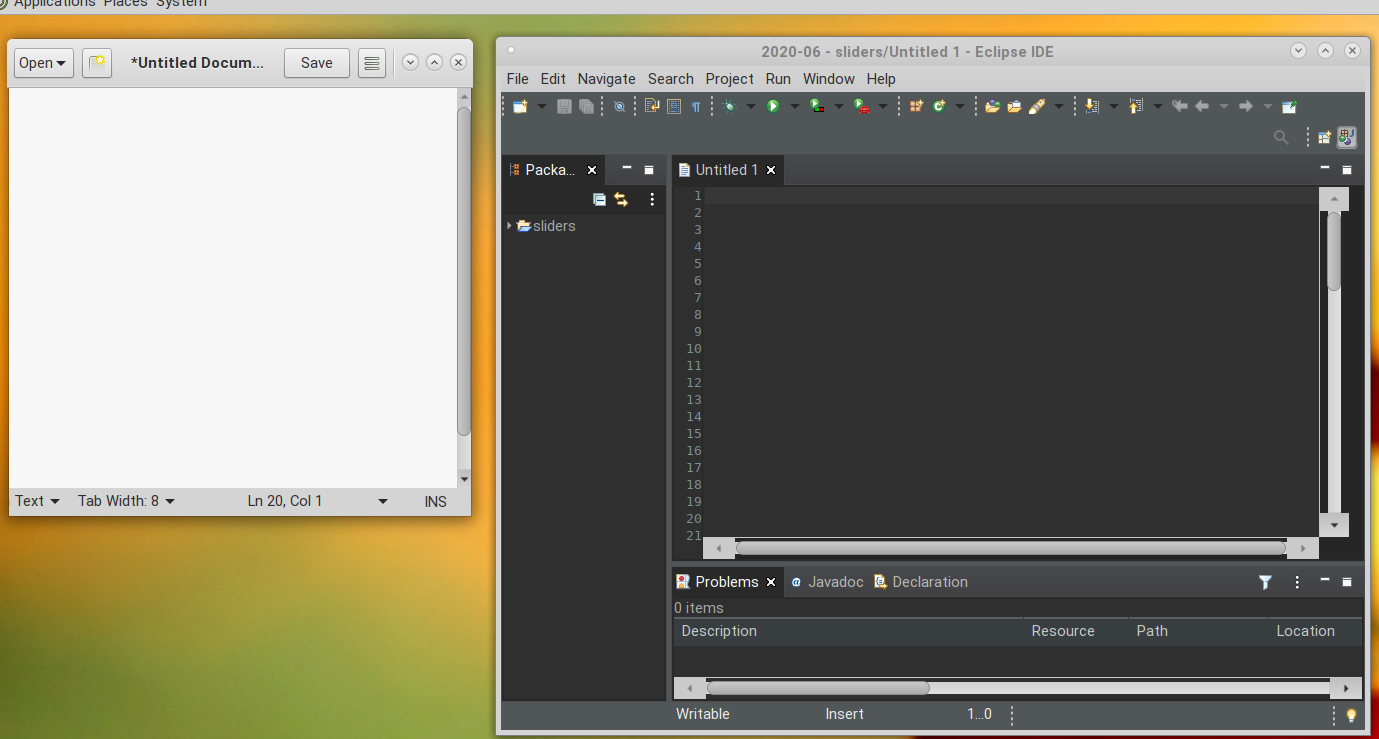
Task: Click the Next Annotation icon
Action: [x=1092, y=106]
